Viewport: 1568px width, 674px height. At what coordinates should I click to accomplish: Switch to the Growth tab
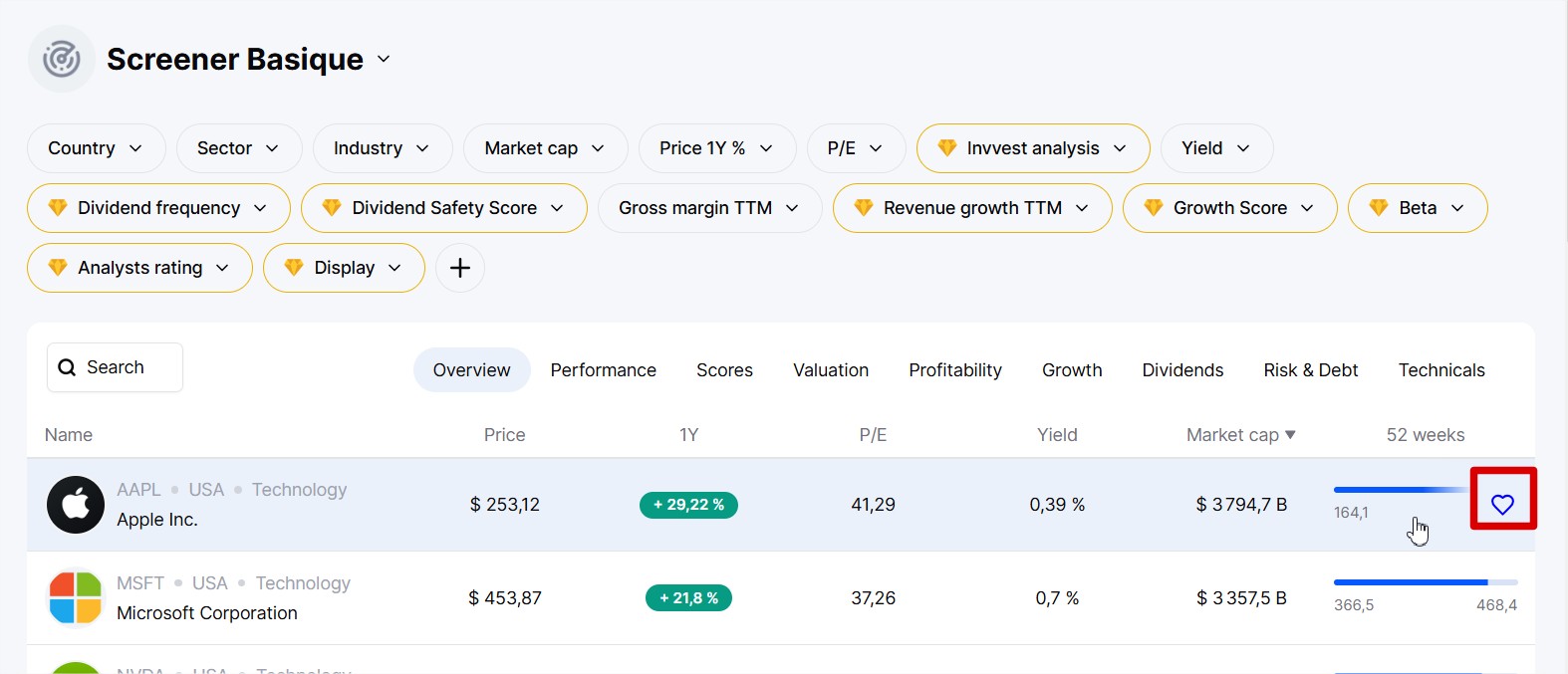tap(1072, 370)
